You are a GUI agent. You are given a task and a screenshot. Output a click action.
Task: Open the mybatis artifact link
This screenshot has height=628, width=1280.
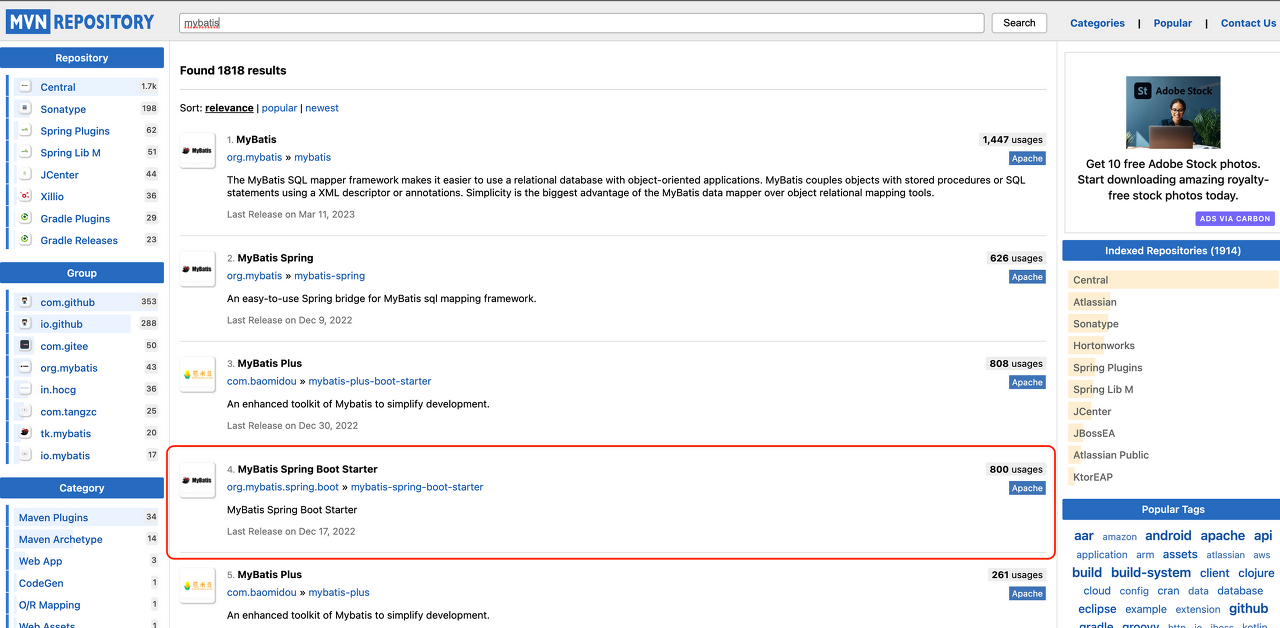tap(313, 157)
